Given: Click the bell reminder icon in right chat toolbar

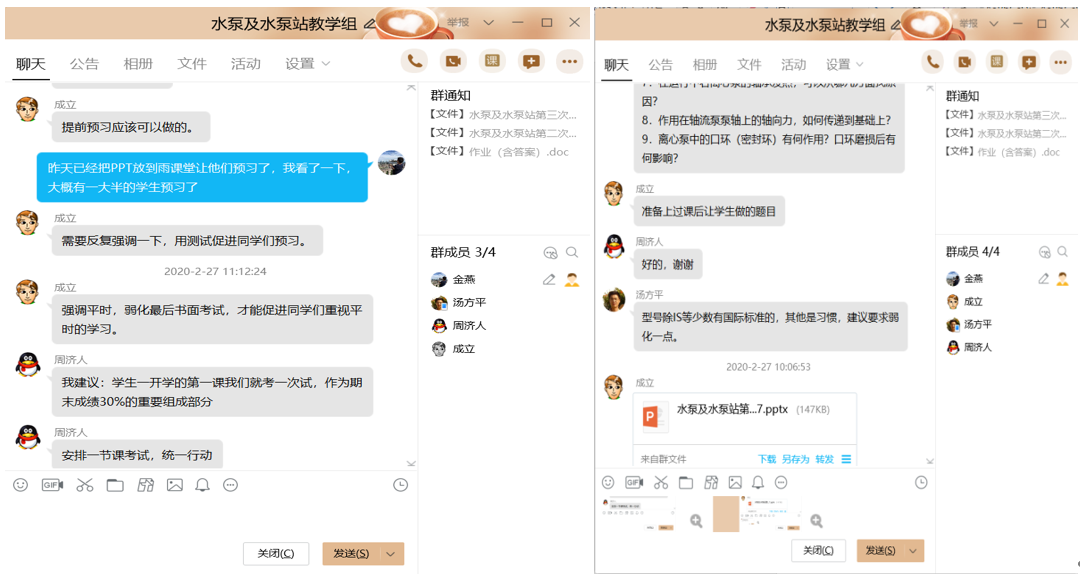Looking at the screenshot, I should point(758,482).
